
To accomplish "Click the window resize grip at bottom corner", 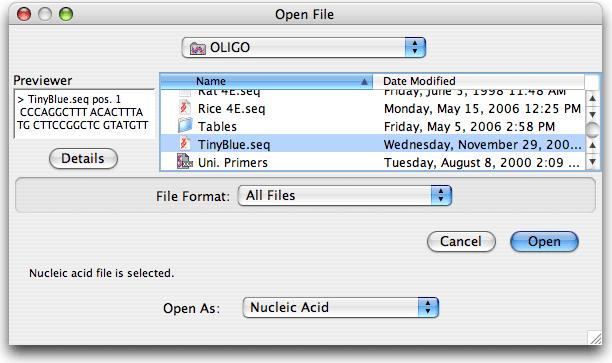I will click(595, 338).
